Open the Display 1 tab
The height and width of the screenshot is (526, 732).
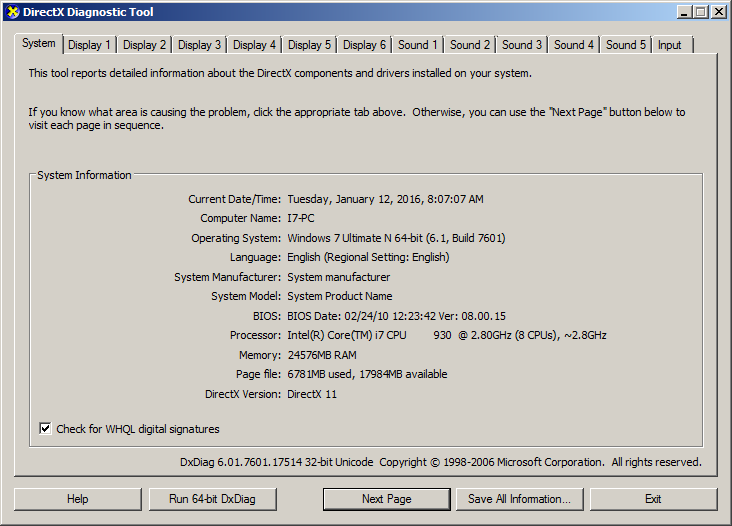[89, 45]
